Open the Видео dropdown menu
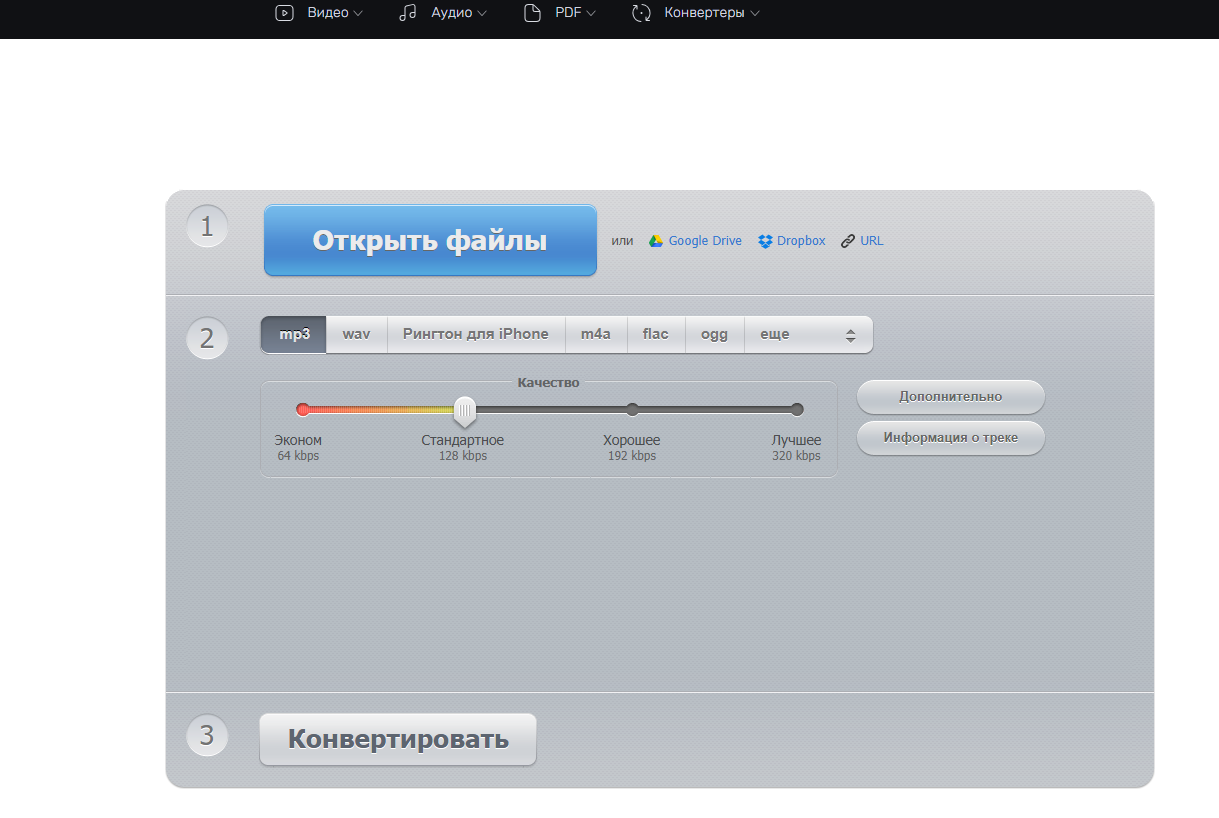This screenshot has width=1219, height=818. coord(328,13)
